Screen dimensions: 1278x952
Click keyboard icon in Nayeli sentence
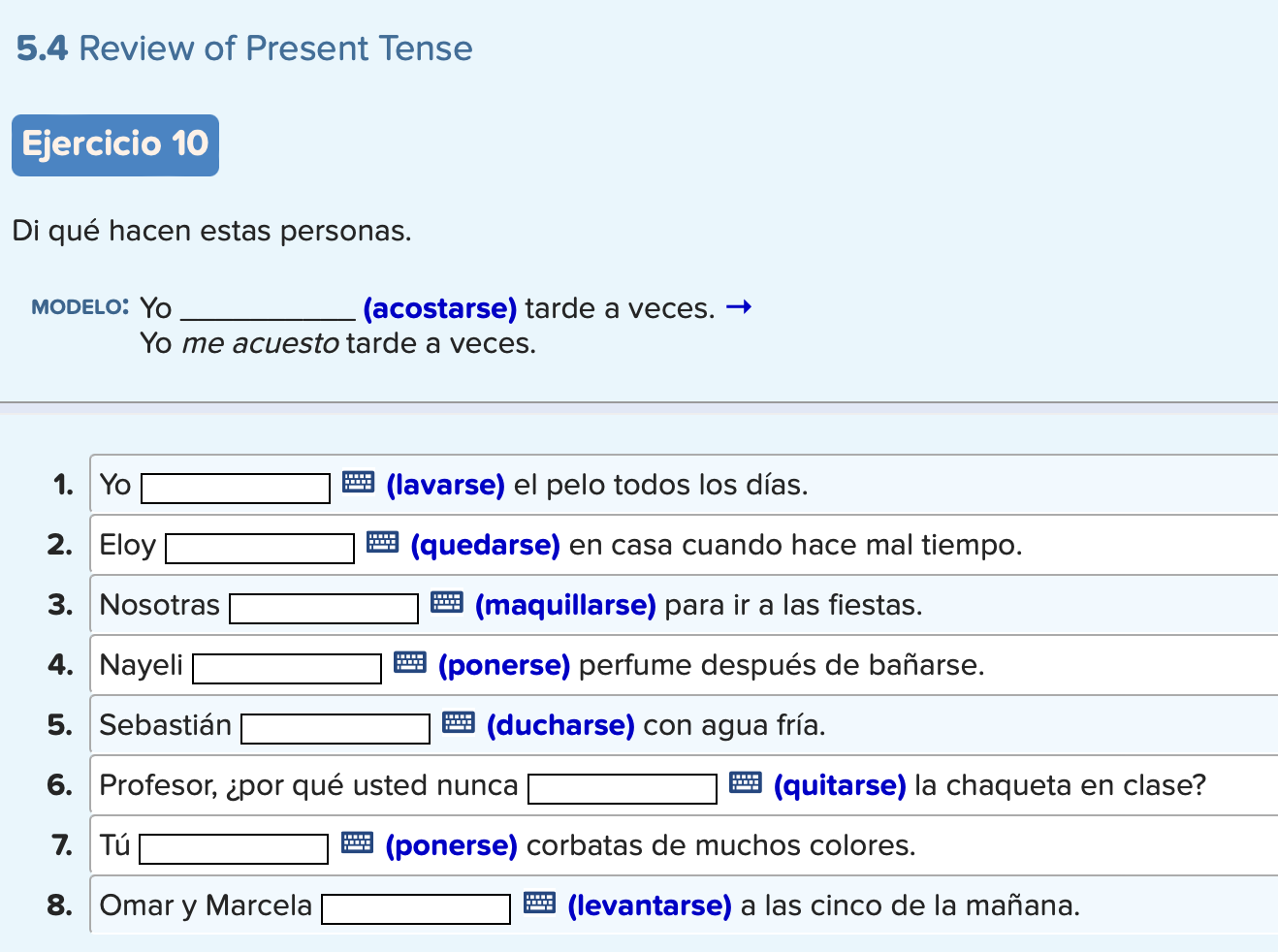(410, 662)
